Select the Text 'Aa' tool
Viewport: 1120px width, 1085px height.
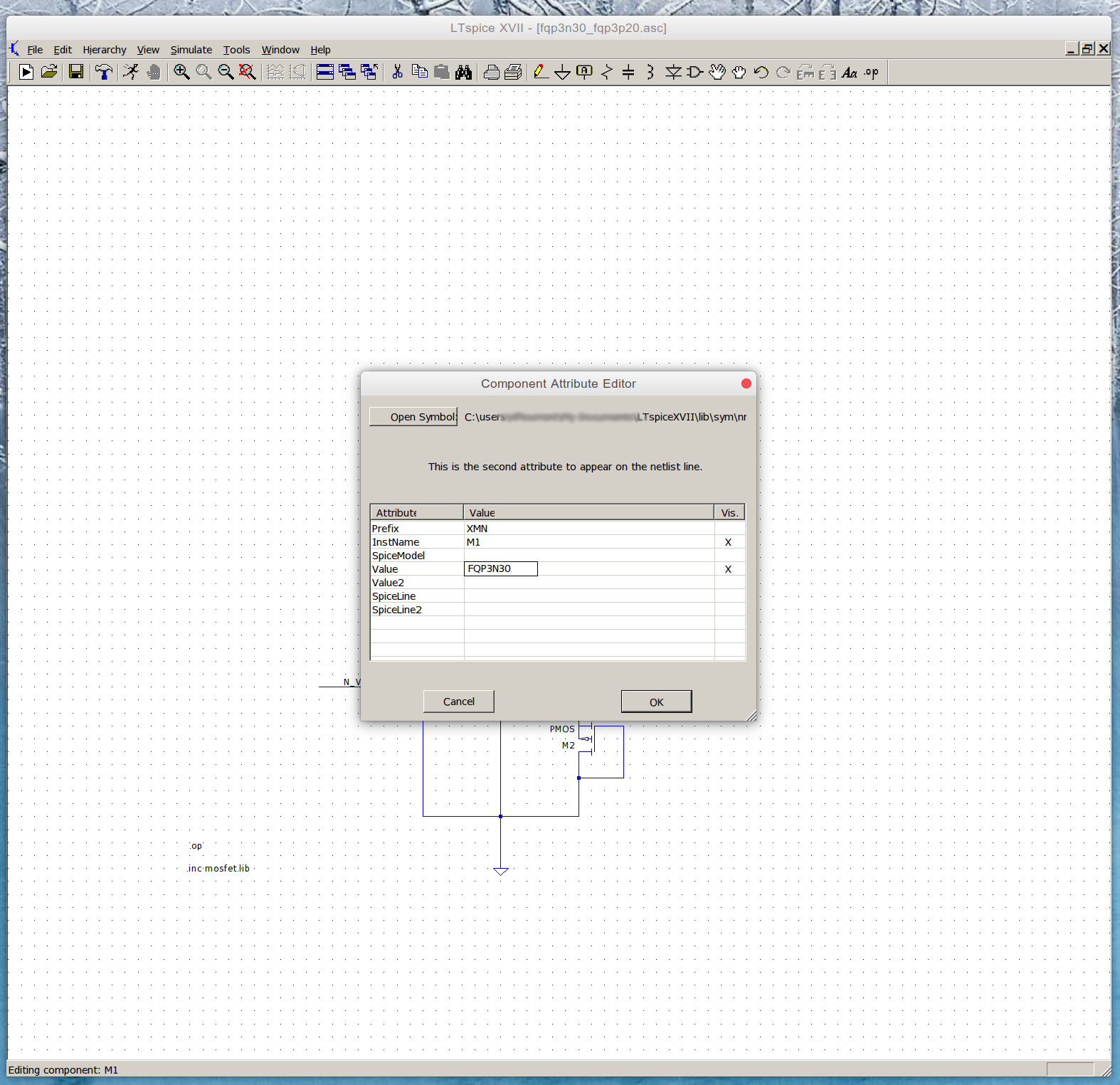pos(850,72)
